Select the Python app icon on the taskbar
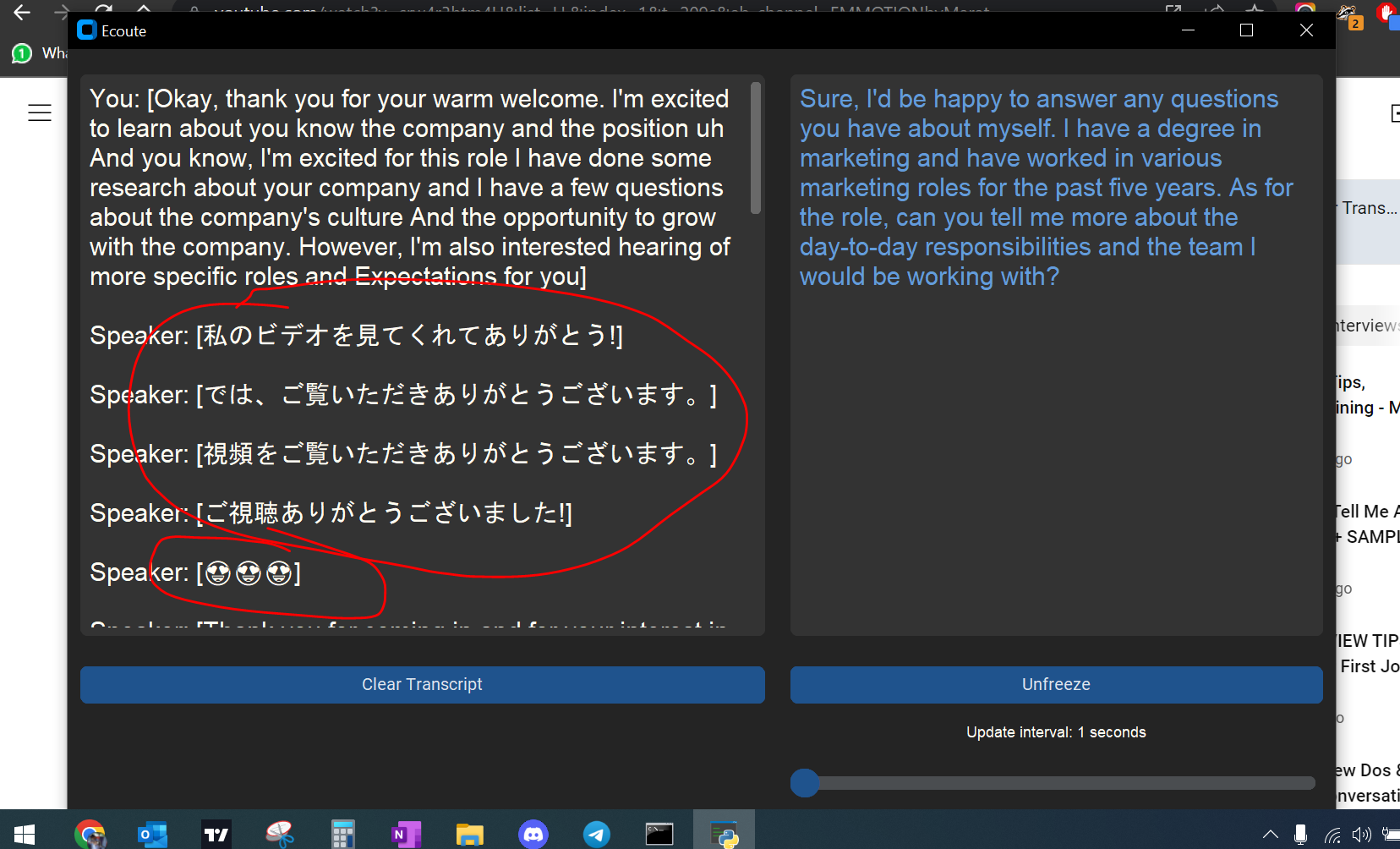The height and width of the screenshot is (849, 1400). click(724, 833)
